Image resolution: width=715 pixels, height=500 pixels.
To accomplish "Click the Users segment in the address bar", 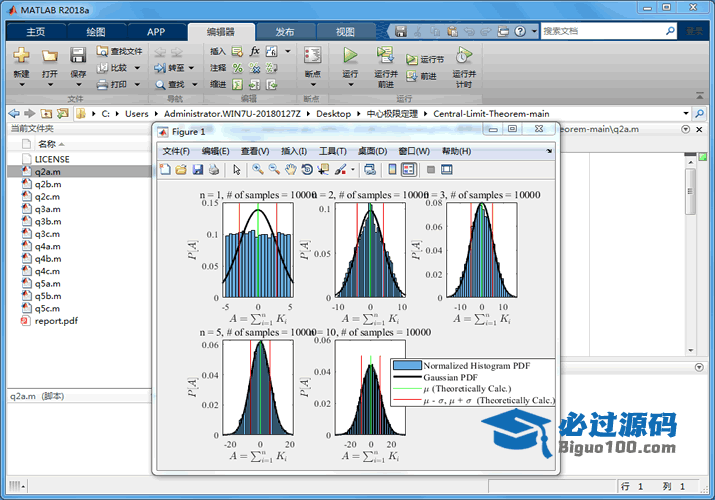I will tap(137, 113).
